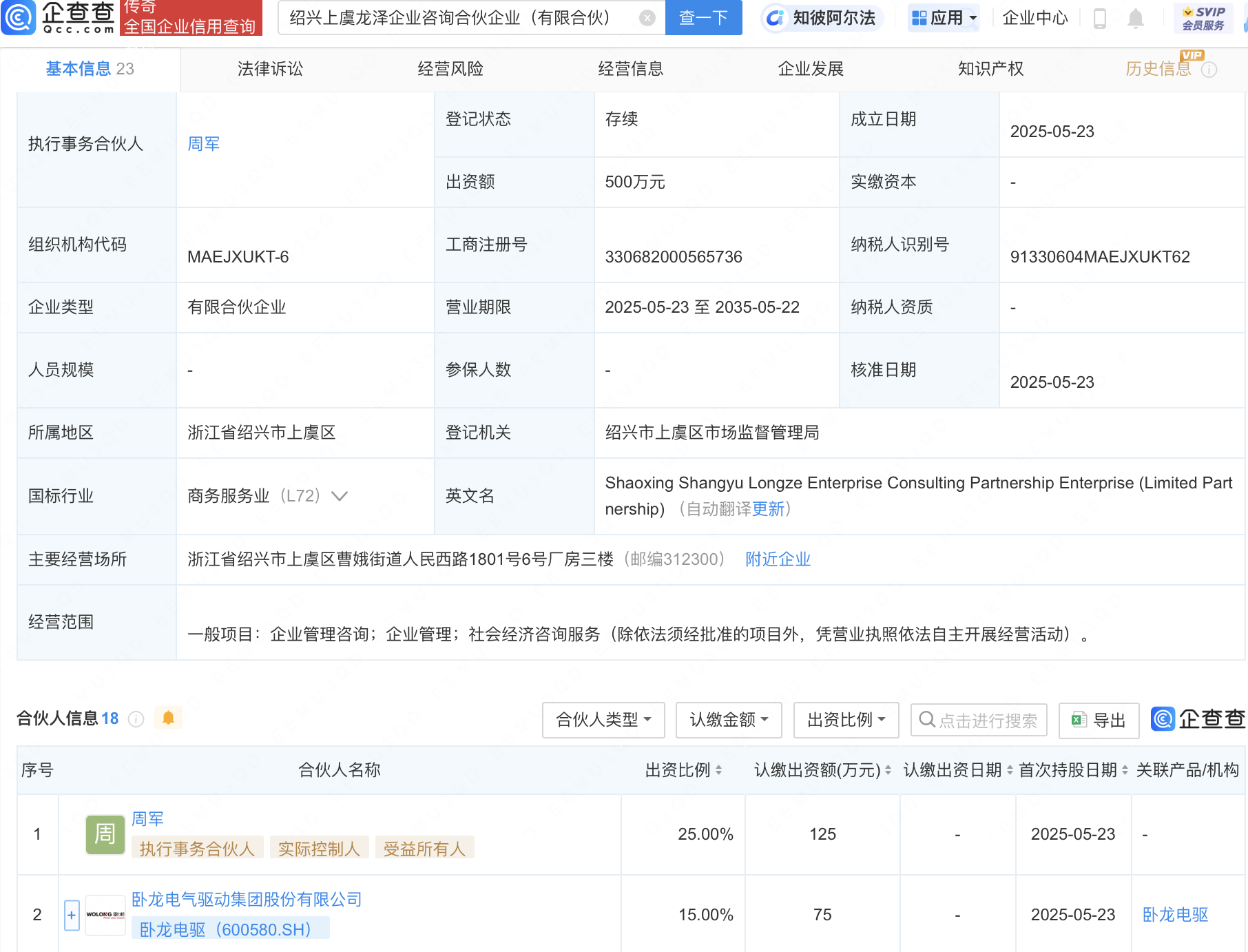
Task: Click the partner info monitoring bell
Action: click(x=168, y=718)
